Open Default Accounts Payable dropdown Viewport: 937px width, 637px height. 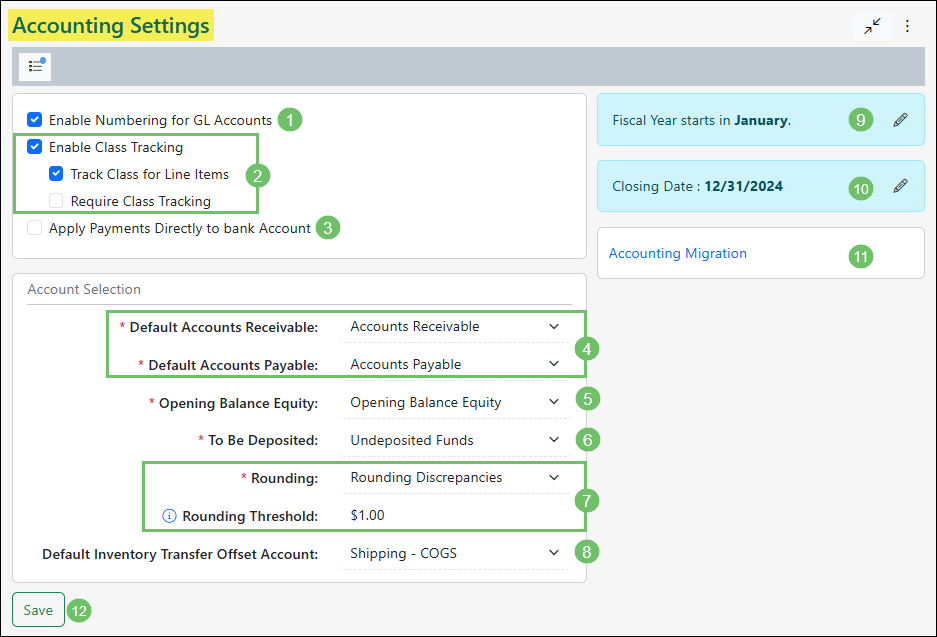455,365
